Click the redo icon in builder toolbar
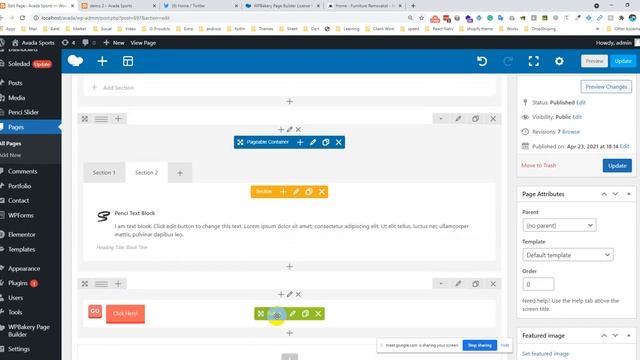This screenshot has height=360, width=640. pyautogui.click(x=508, y=61)
